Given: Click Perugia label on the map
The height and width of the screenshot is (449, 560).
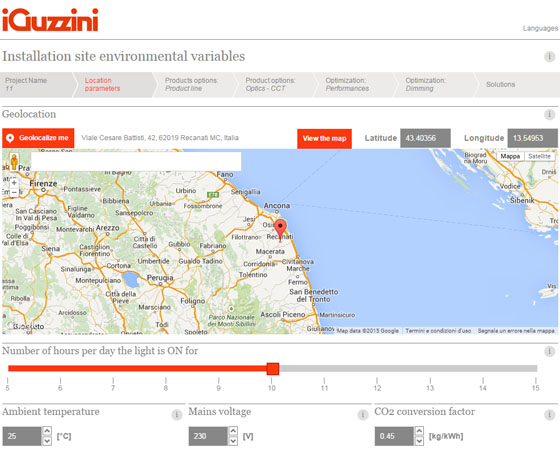Looking at the screenshot, I should [160, 278].
